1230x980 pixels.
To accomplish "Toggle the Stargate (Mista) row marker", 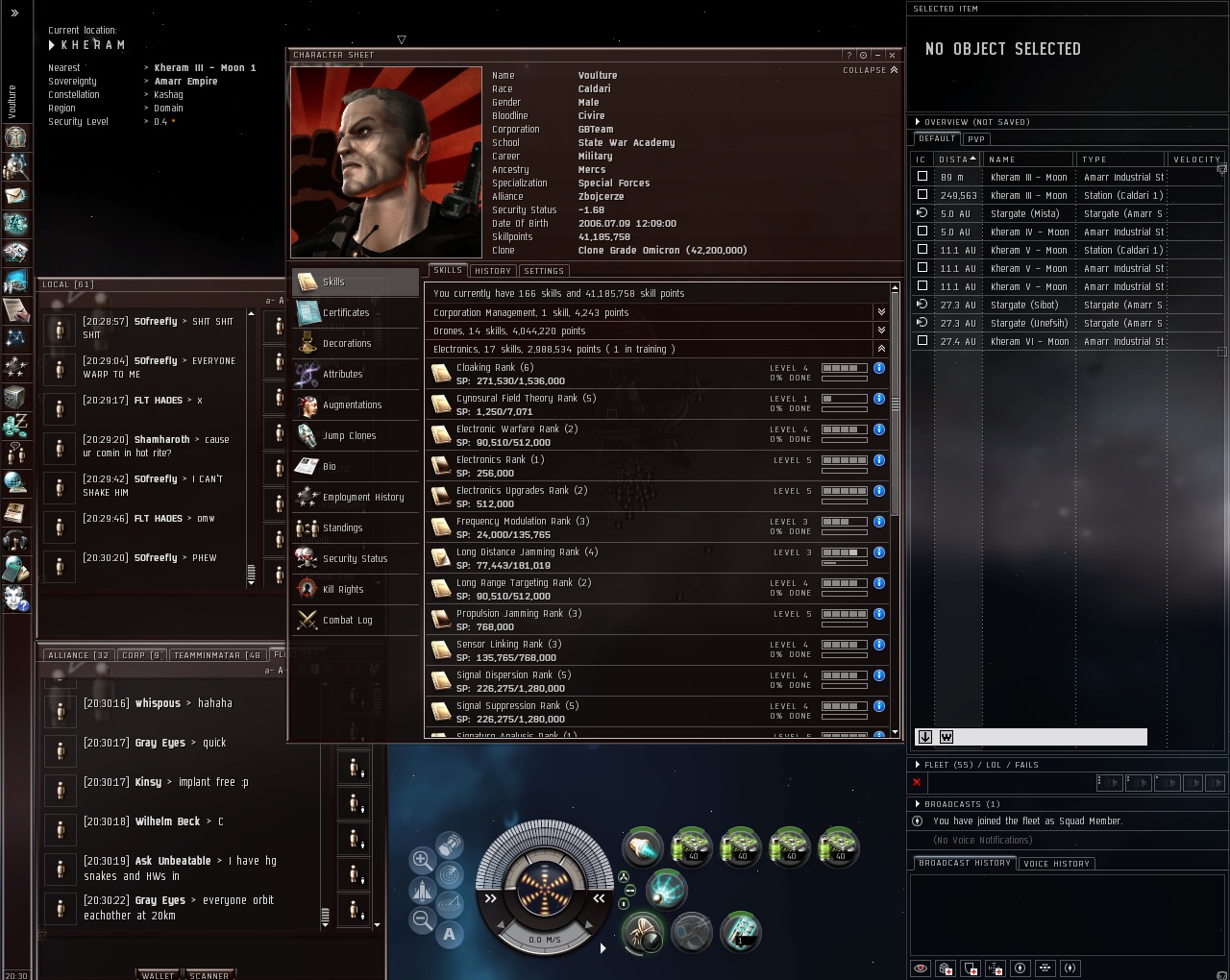I will click(922, 213).
